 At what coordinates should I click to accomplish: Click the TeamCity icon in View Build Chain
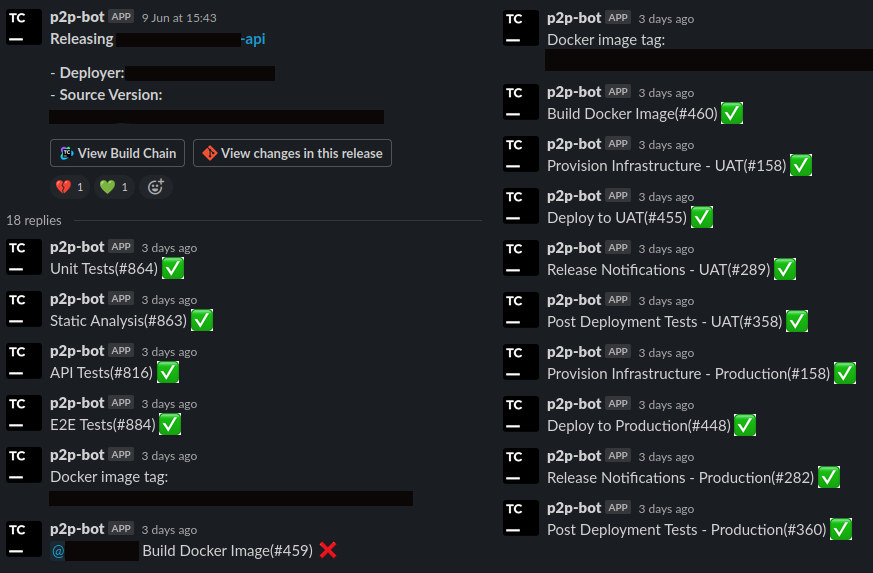point(66,153)
